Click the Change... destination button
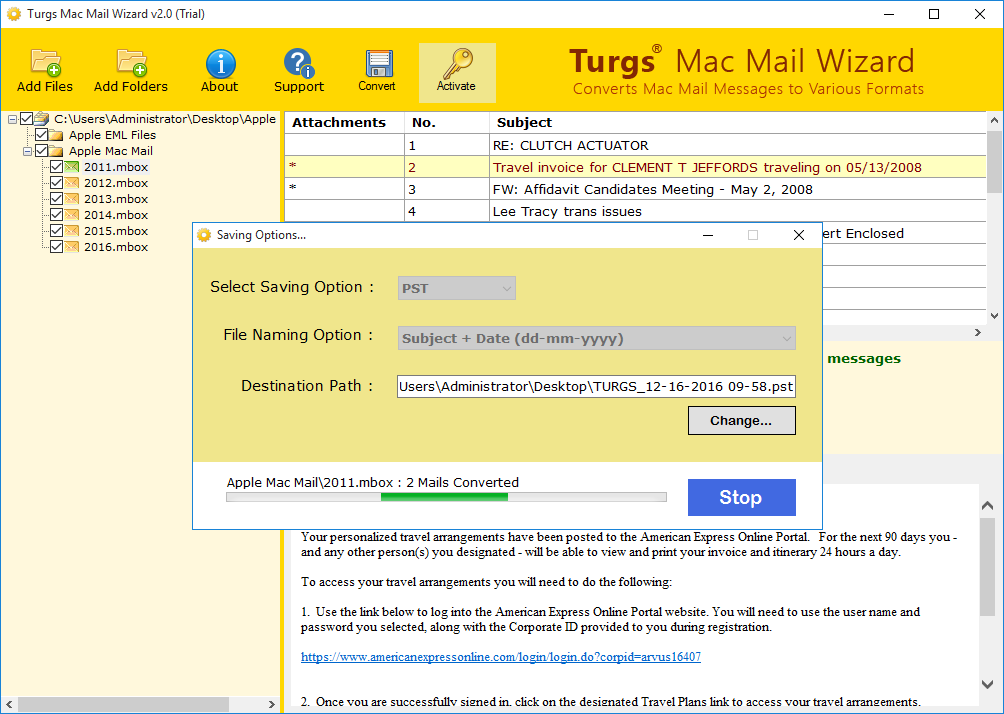 tap(741, 421)
